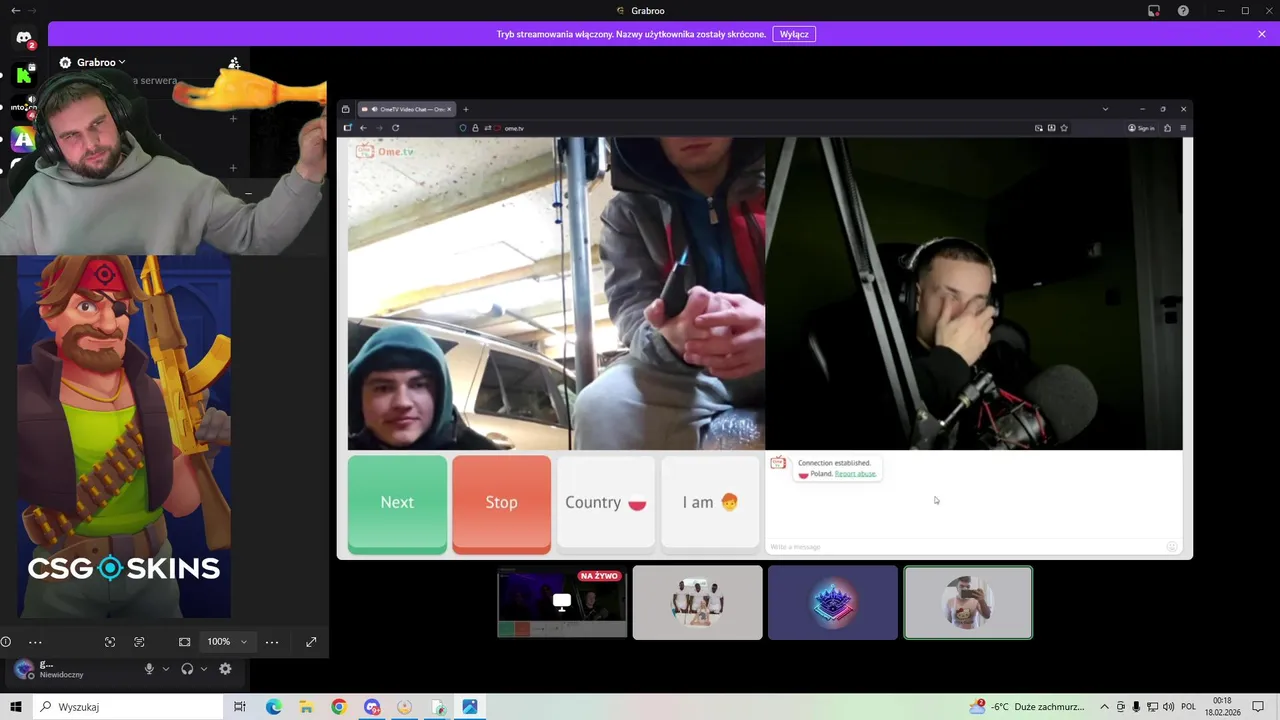Open Discord user settings gear
The height and width of the screenshot is (720, 1280).
coord(225,669)
